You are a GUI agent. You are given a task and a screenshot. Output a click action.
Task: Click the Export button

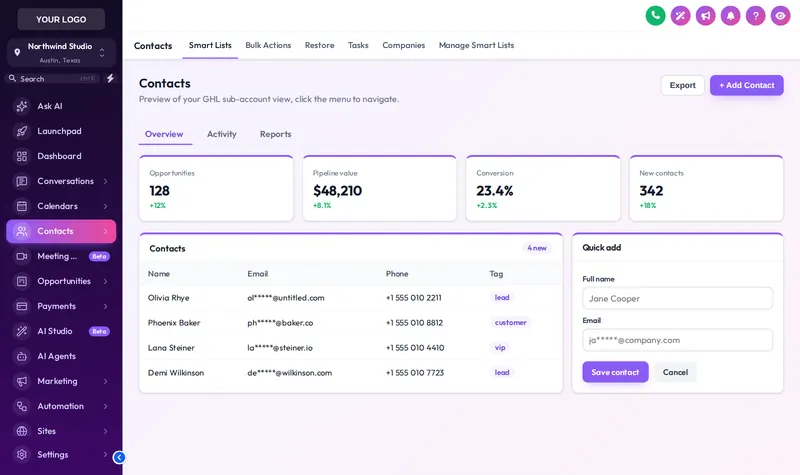pos(683,85)
